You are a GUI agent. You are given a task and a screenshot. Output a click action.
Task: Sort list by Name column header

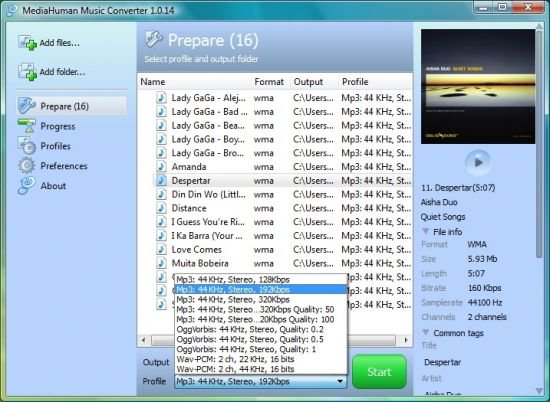(194, 82)
